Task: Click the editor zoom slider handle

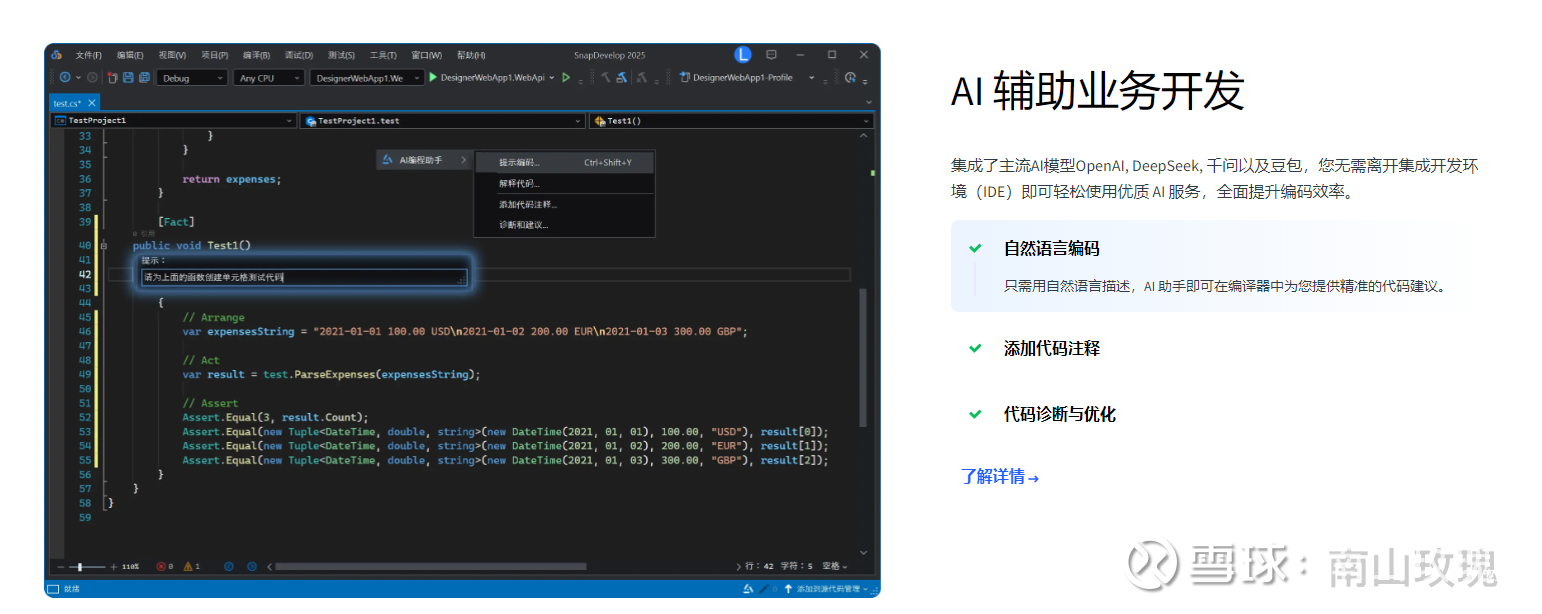Action: pyautogui.click(x=79, y=566)
